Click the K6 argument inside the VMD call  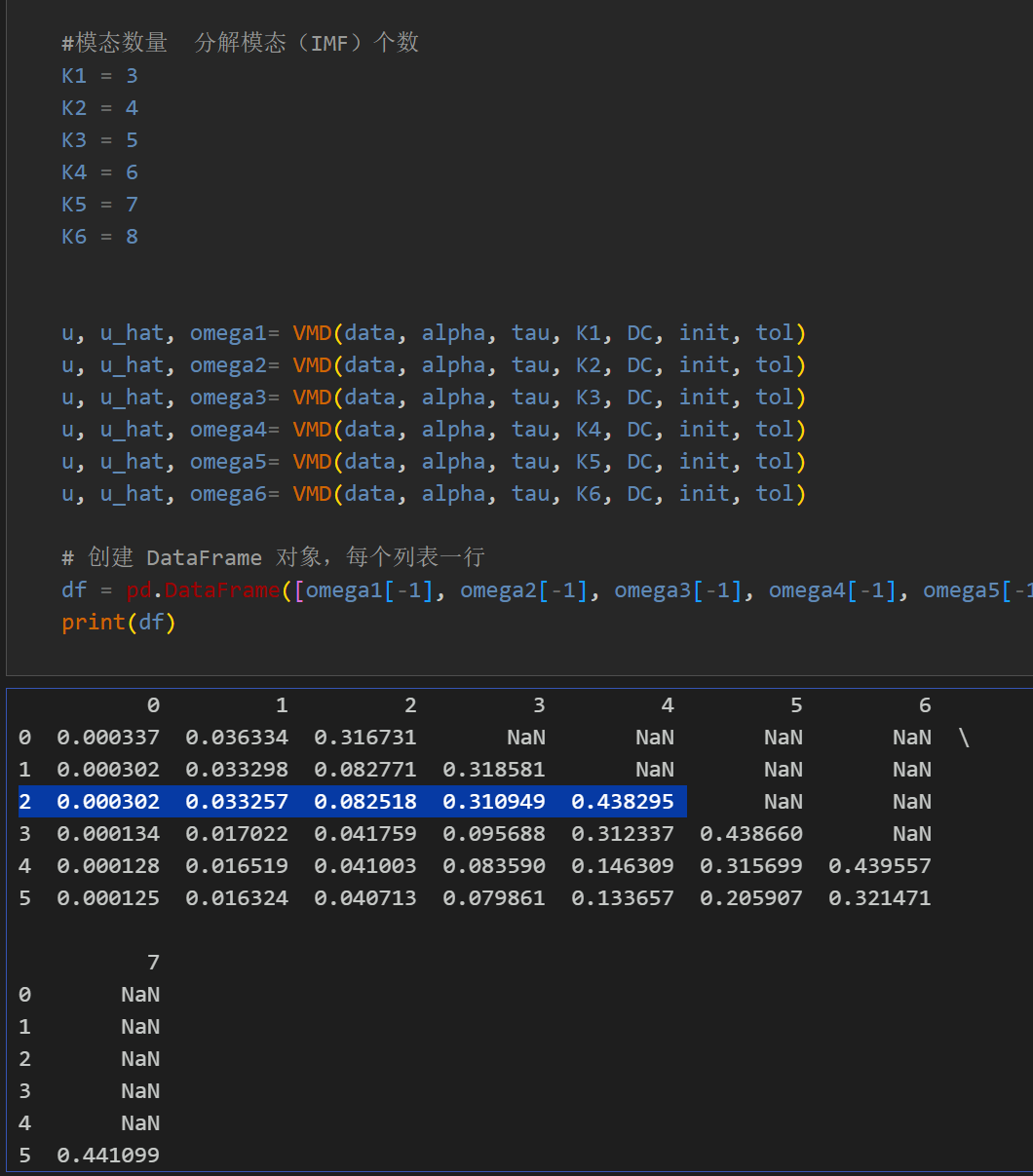tap(589, 494)
